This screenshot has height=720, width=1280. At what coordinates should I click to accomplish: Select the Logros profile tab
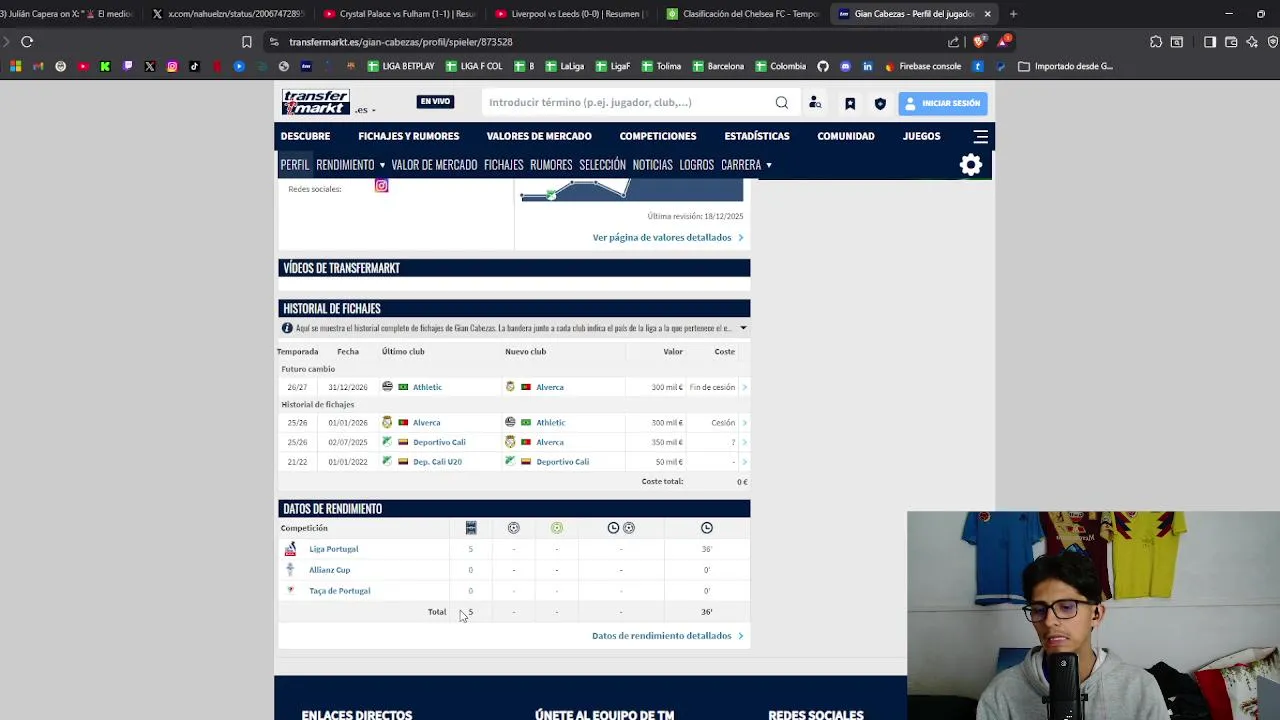(697, 165)
